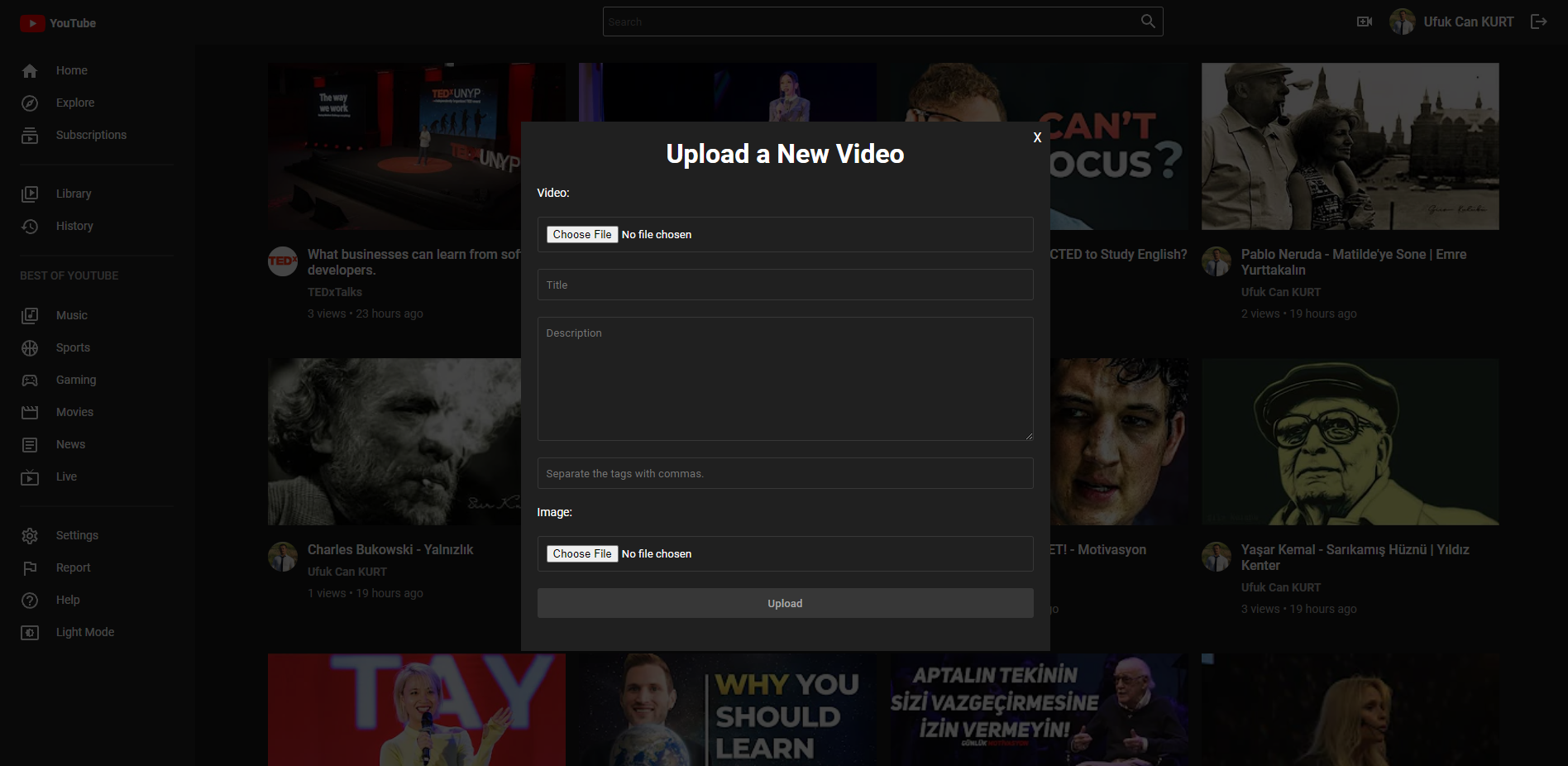The image size is (1568, 766).
Task: Click Ufuk Can KURT under Yaşar Kemal video
Action: click(1281, 587)
